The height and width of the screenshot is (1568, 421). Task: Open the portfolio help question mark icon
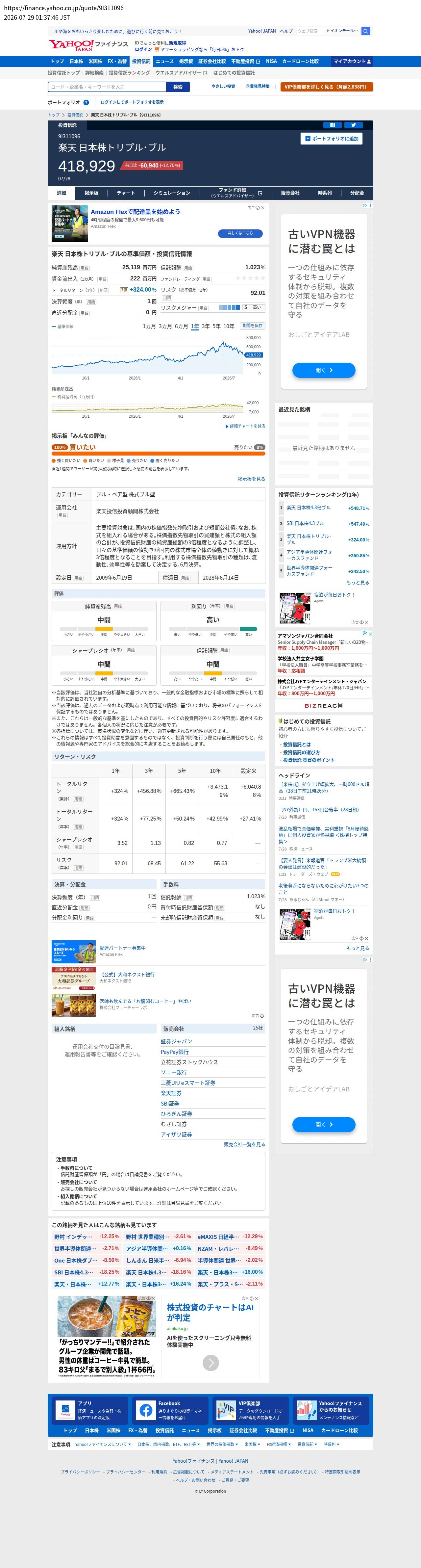tap(86, 102)
